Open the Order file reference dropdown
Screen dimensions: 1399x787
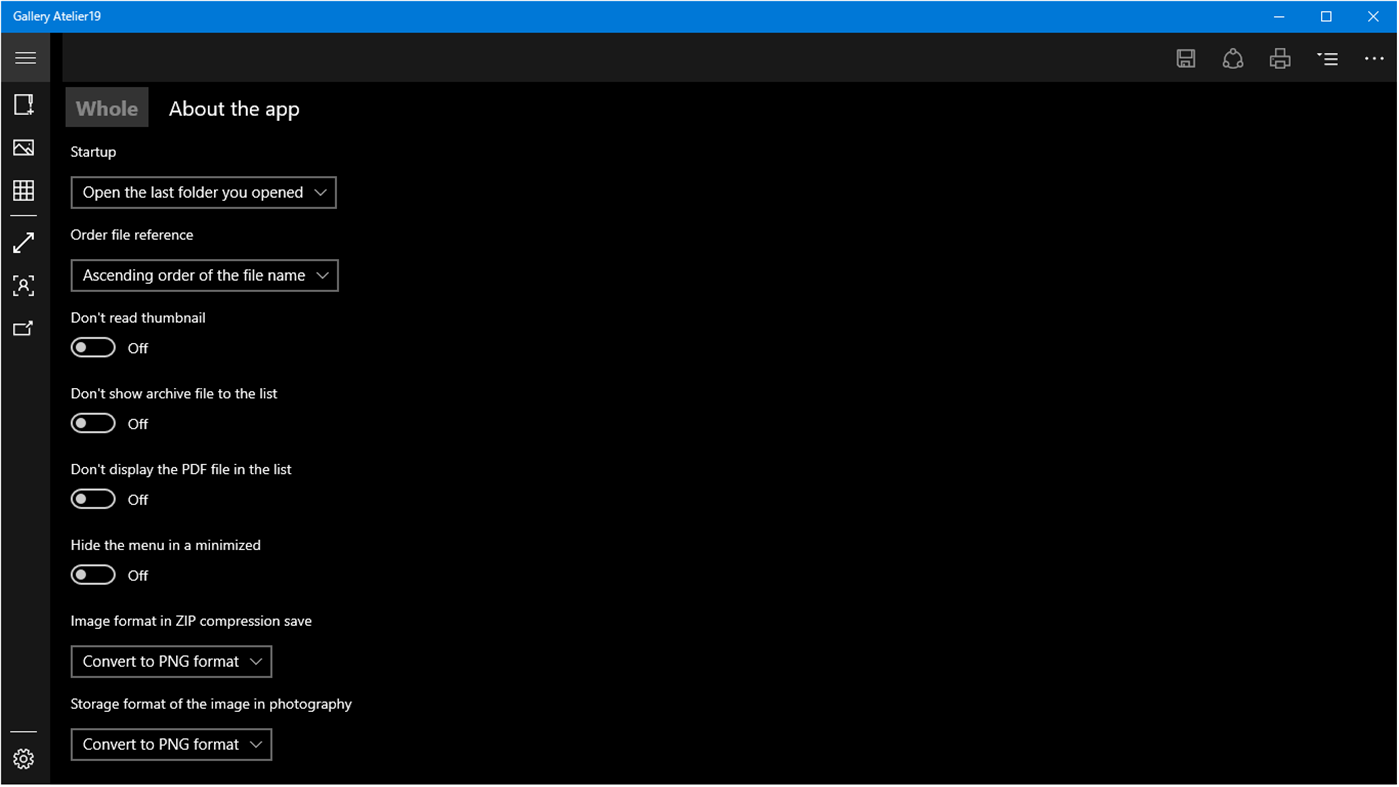pos(204,275)
